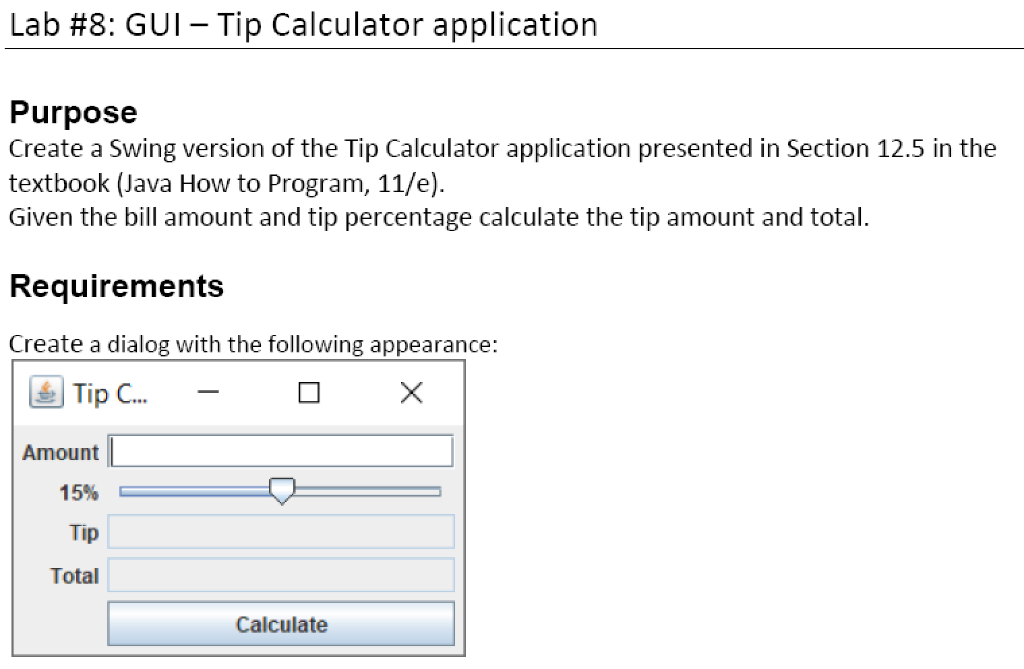Click the X close icon

410,392
